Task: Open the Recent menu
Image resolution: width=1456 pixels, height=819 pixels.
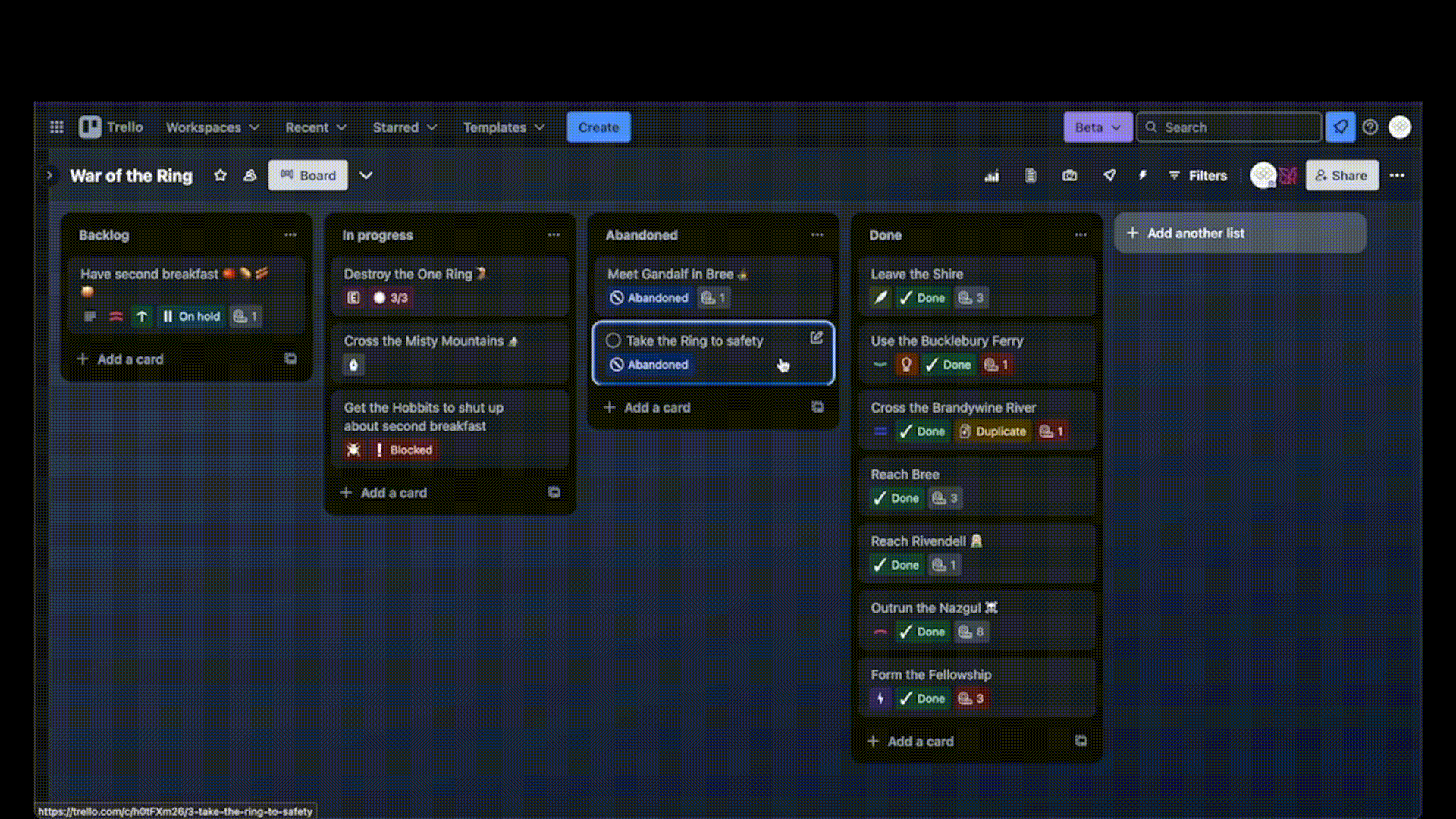Action: coord(315,127)
